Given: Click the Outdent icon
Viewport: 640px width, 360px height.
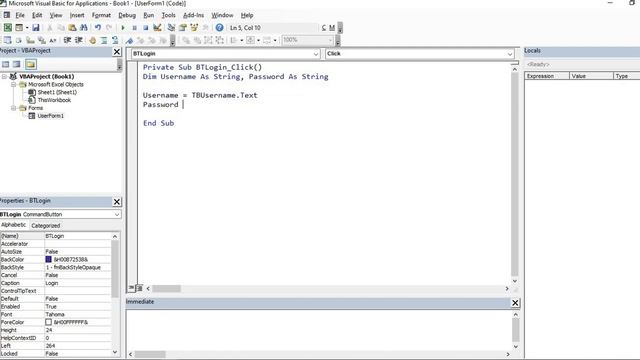Looking at the screenshot, I should [x=78, y=40].
